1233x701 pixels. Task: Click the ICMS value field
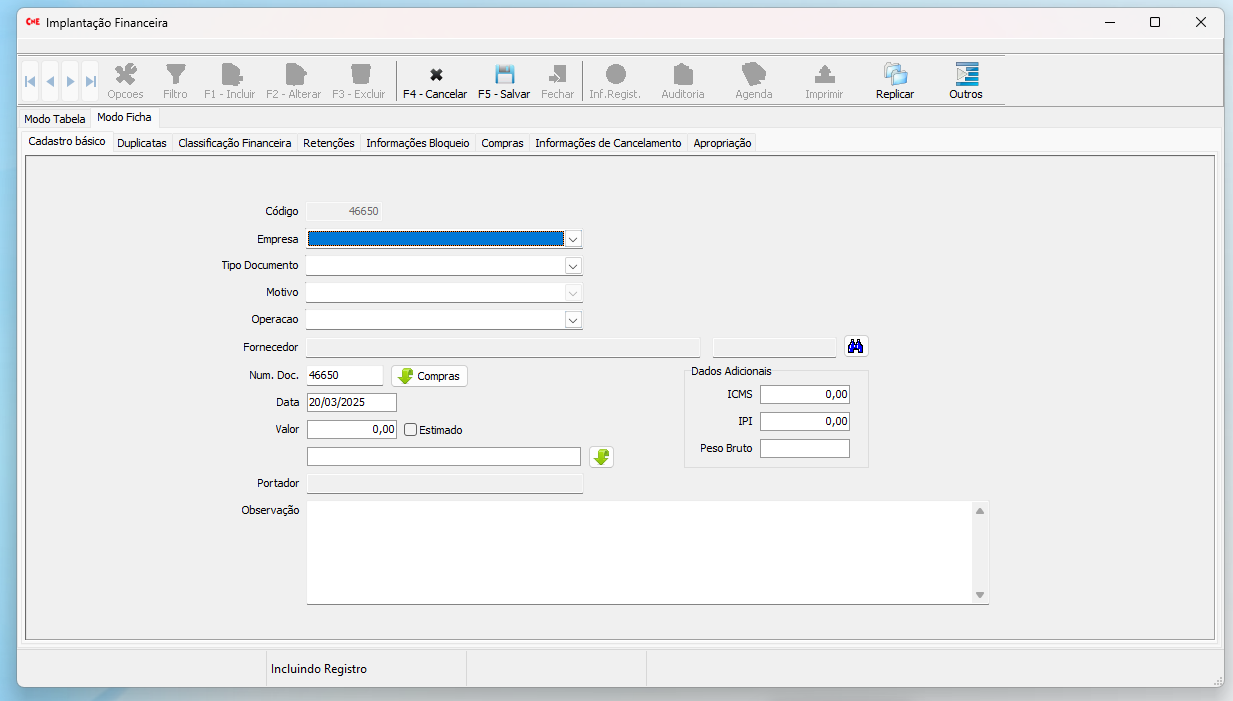[x=804, y=394]
